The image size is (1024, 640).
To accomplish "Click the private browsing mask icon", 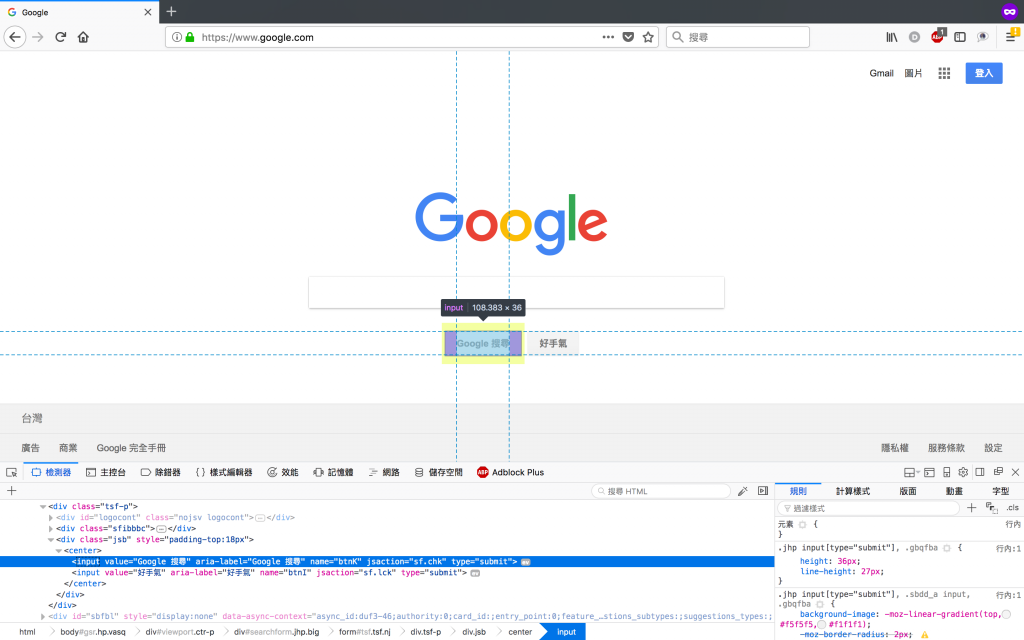I will [1010, 12].
